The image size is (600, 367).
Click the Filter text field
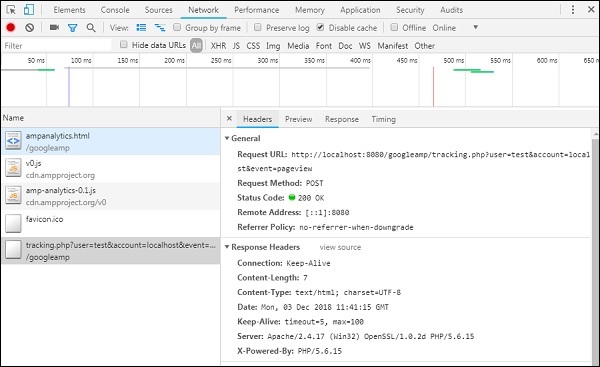click(x=57, y=46)
